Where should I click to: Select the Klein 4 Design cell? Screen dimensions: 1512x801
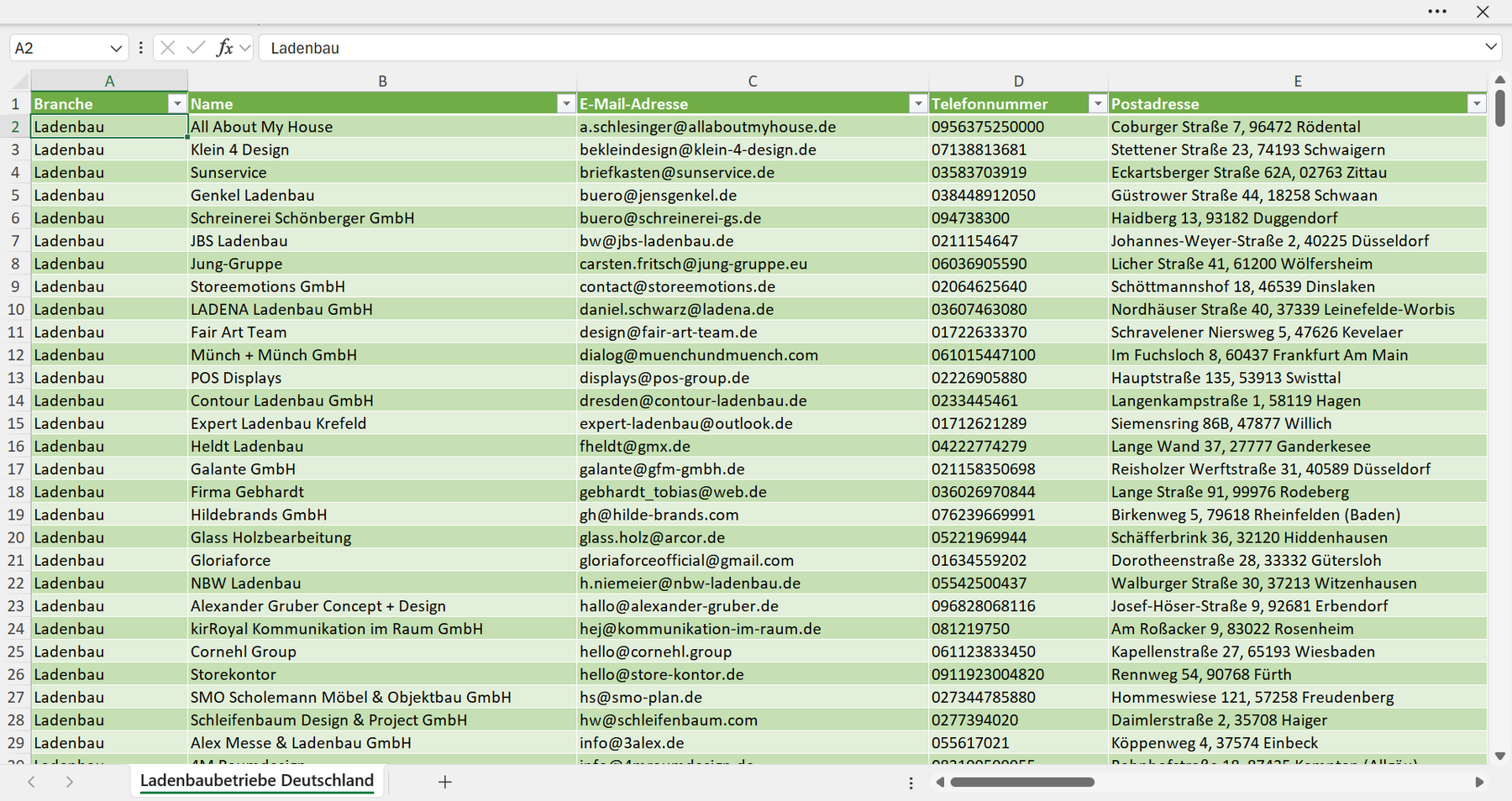click(382, 149)
